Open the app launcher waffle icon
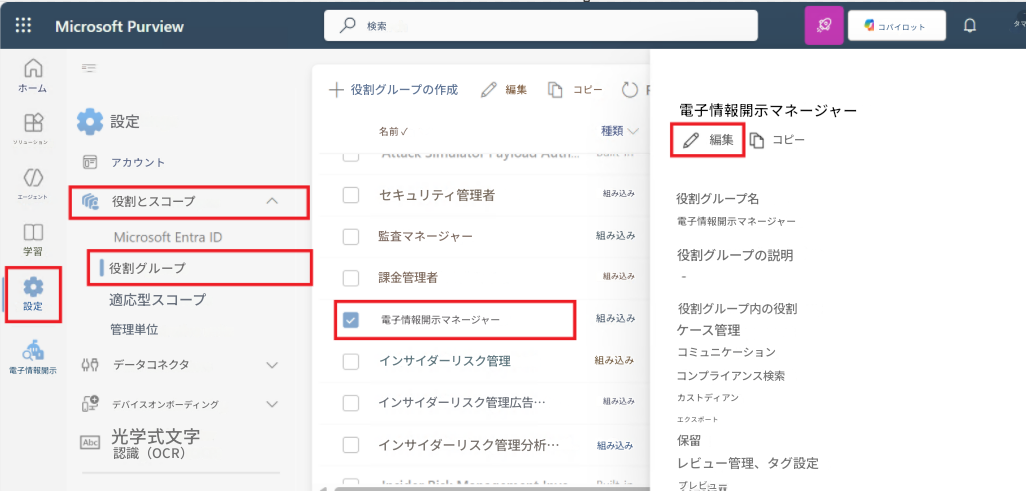The height and width of the screenshot is (491, 1026). (23, 26)
